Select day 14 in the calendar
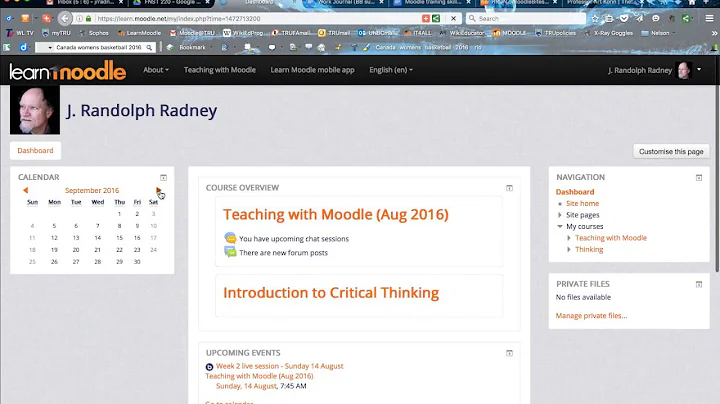 click(x=98, y=238)
